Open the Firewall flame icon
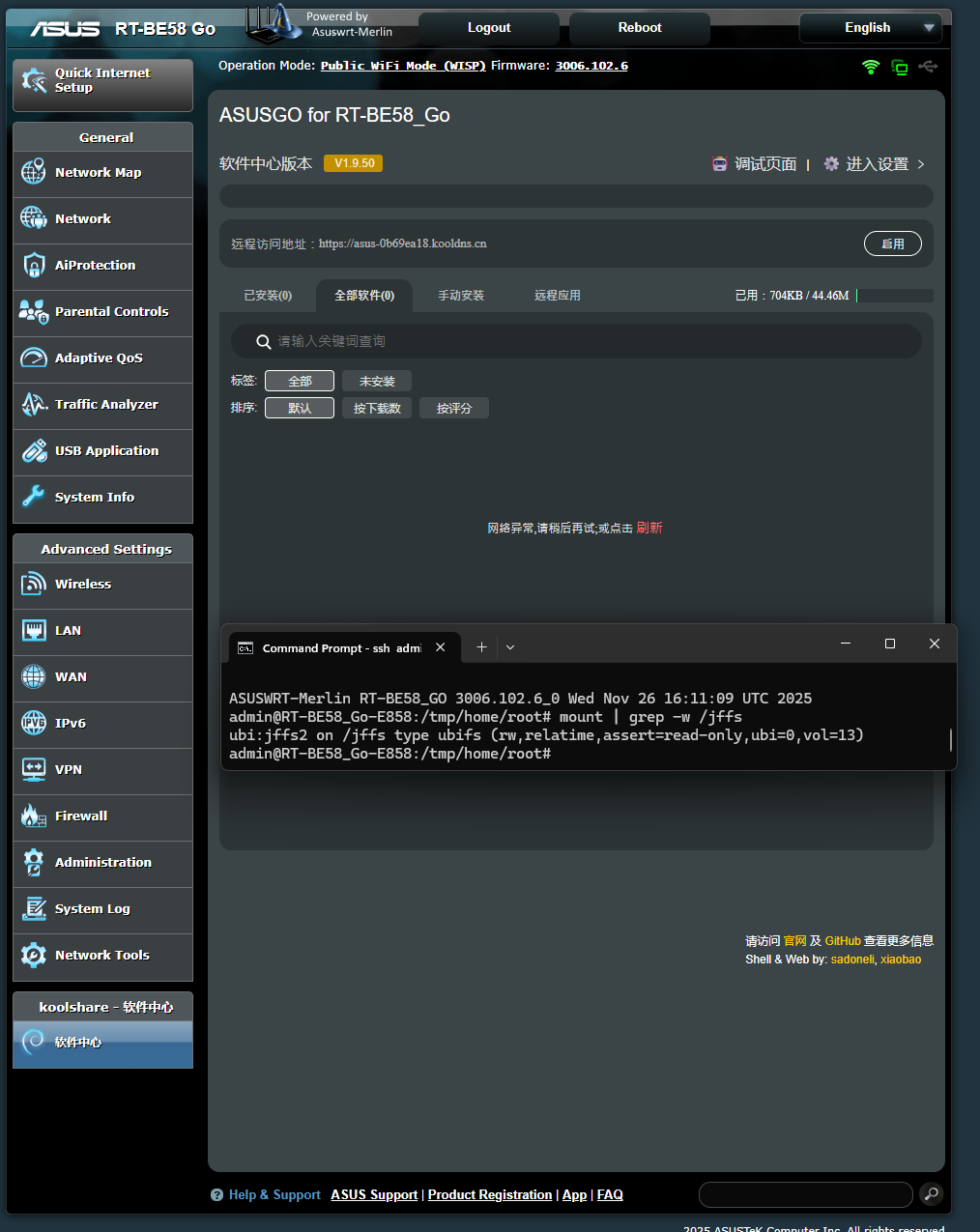The height and width of the screenshot is (1232, 980). pos(34,816)
